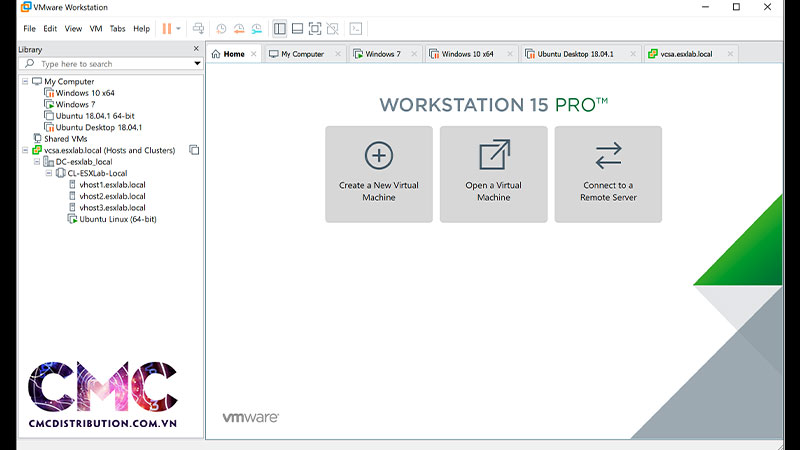The height and width of the screenshot is (450, 800).
Task: Click Connect to a Remote Server tile
Action: point(608,174)
